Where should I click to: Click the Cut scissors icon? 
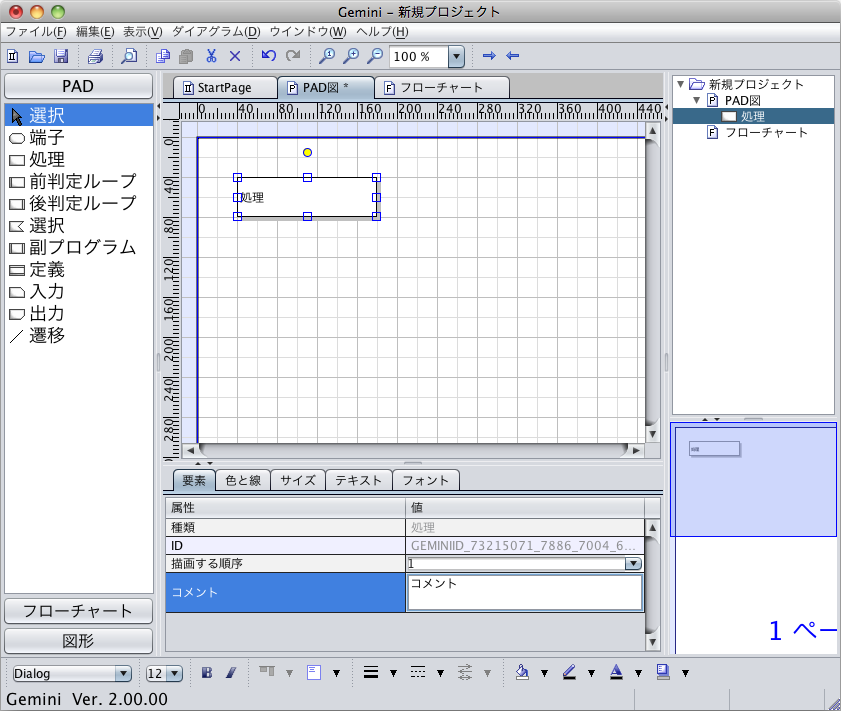click(x=211, y=56)
